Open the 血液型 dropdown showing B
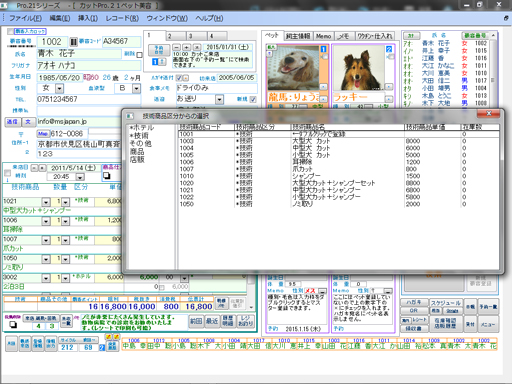This screenshot has width=512, height=384. [x=136, y=89]
